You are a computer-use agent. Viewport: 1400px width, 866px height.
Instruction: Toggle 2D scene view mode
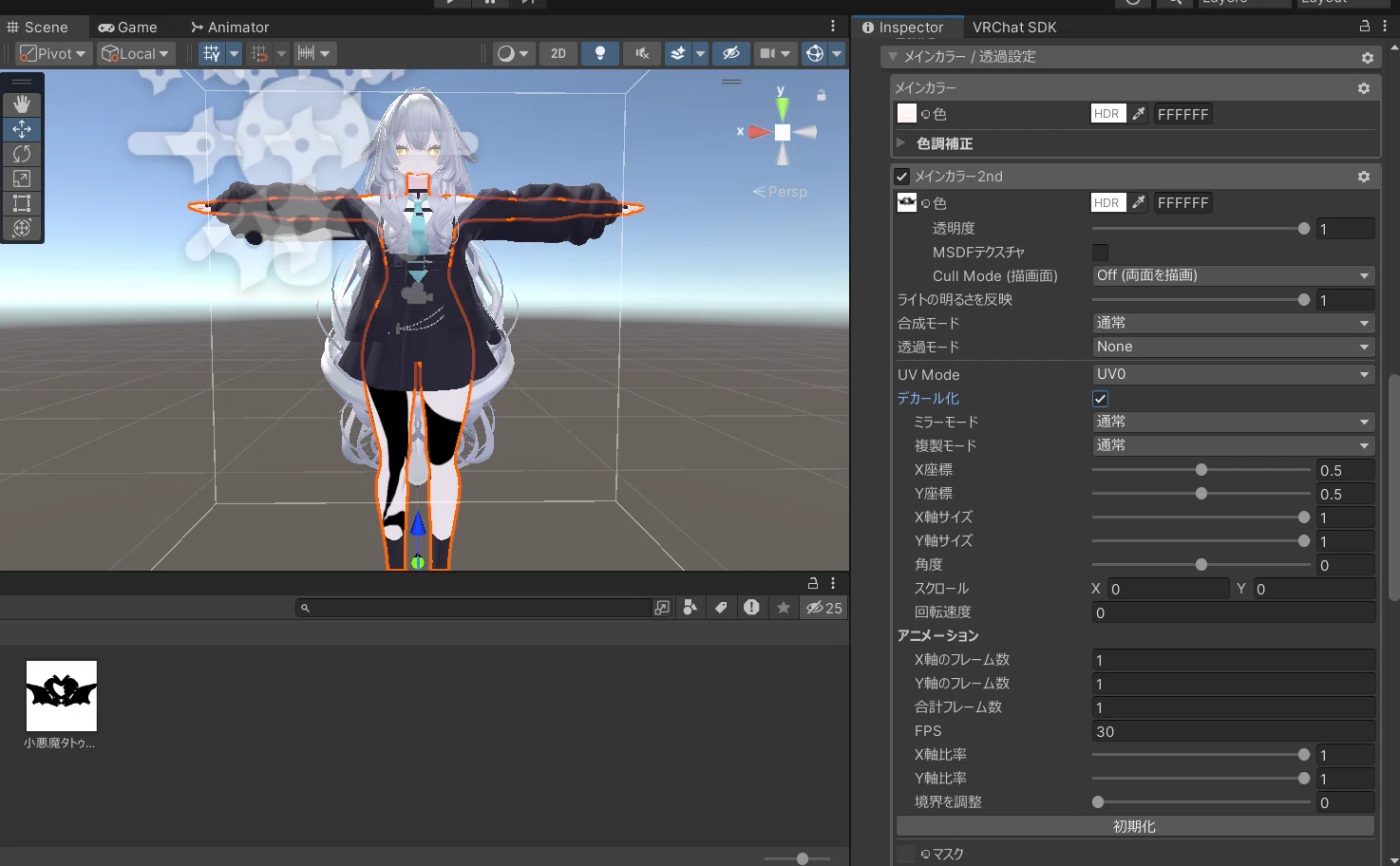click(558, 53)
